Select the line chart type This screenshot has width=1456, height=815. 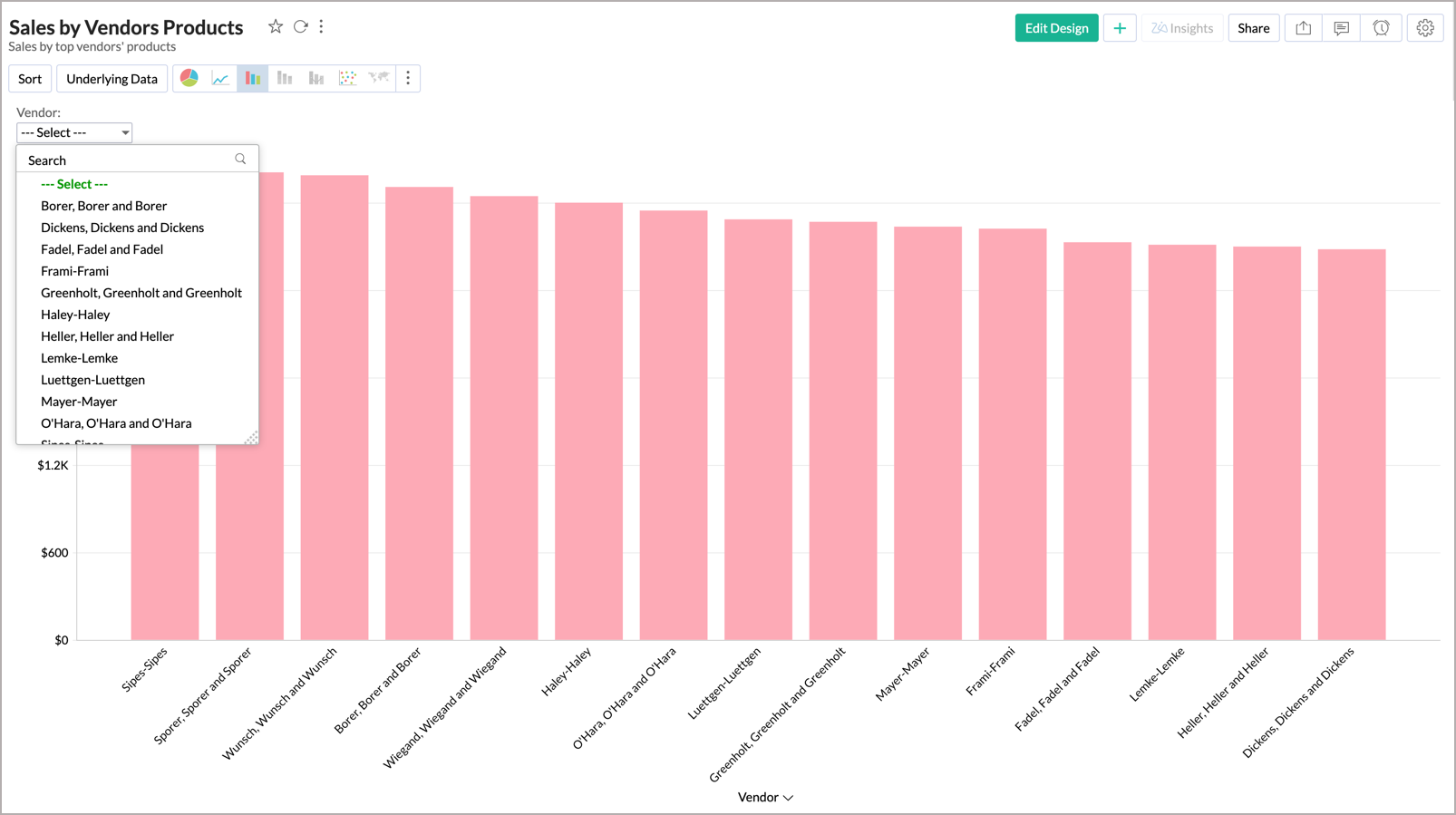click(220, 78)
